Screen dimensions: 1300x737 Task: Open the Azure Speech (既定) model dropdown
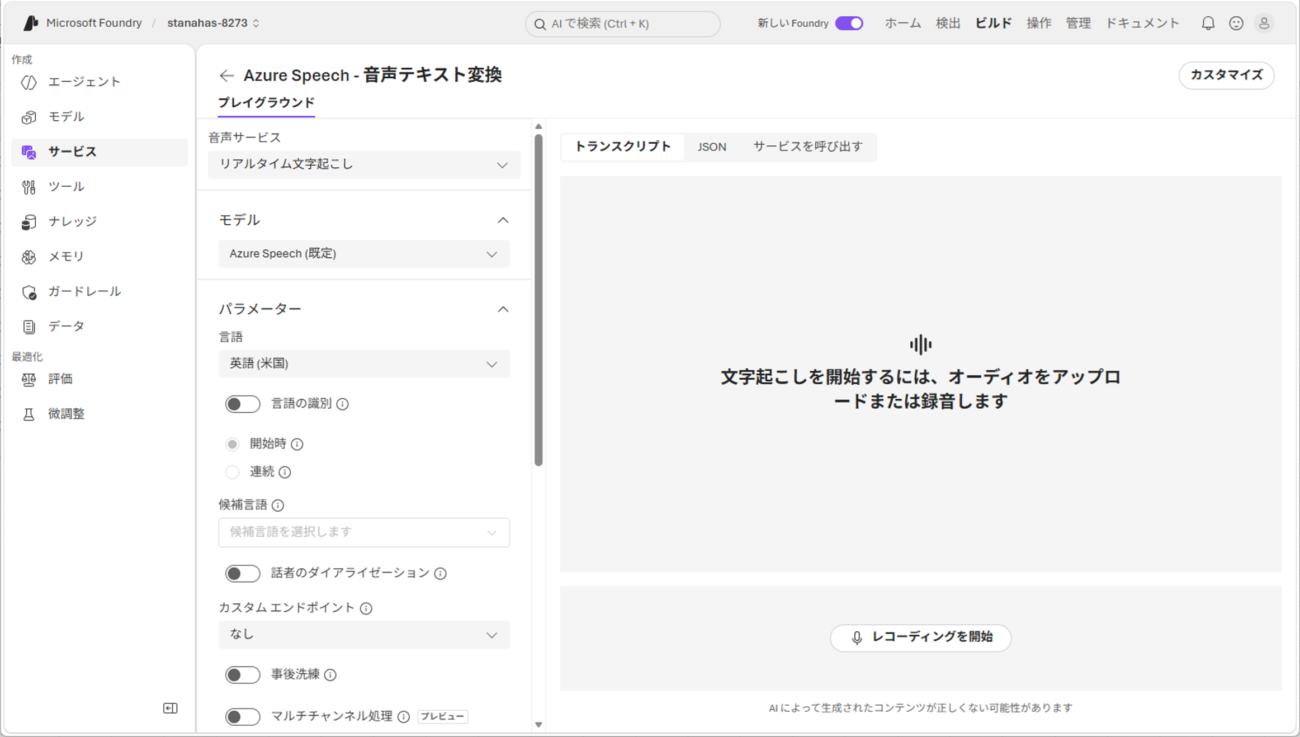[364, 254]
